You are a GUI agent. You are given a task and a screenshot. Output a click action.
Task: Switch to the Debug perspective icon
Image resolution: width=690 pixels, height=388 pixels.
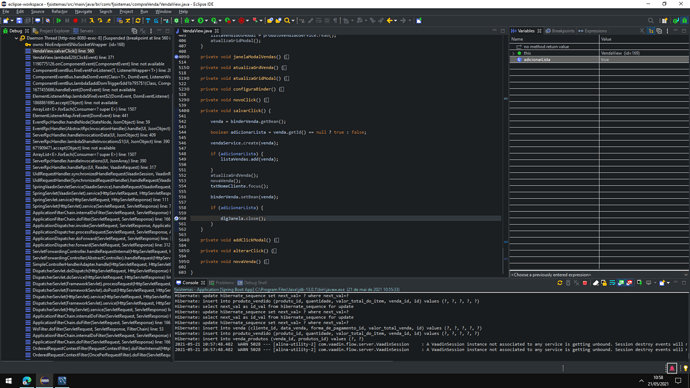684,21
